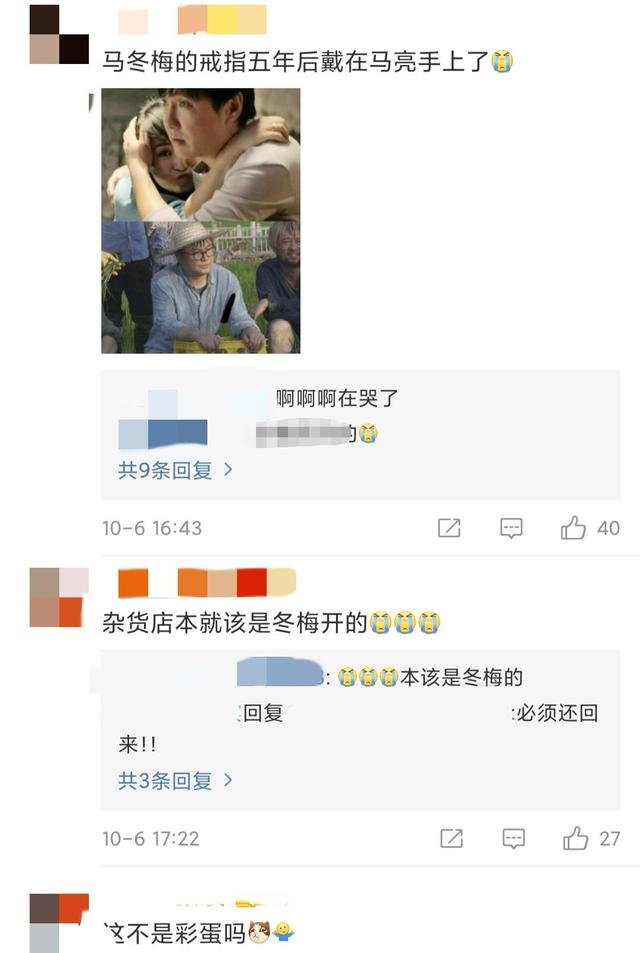Select comment text 杂货店本就该是冬梅开的
Screen dimensions: 640x953
coord(235,622)
